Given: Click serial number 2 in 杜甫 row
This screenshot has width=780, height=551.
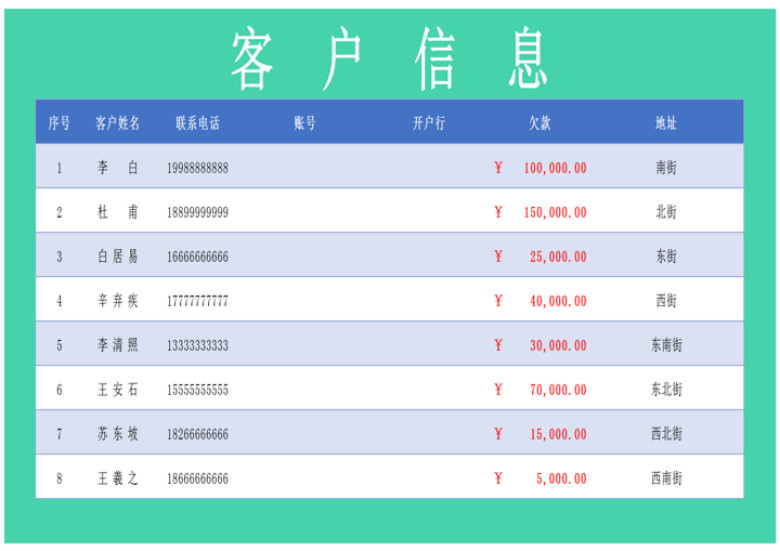Looking at the screenshot, I should coord(59,213).
